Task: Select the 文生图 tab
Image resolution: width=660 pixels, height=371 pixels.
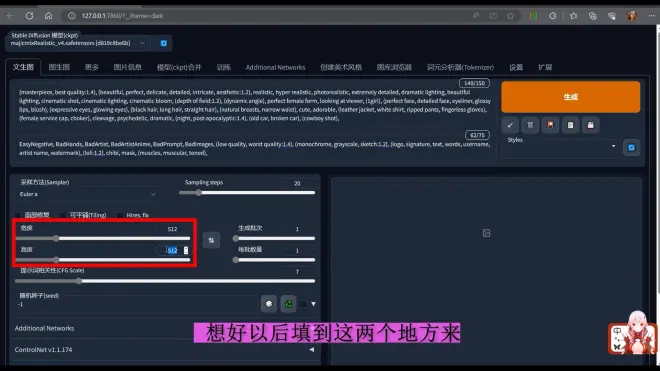Action: tap(23, 67)
